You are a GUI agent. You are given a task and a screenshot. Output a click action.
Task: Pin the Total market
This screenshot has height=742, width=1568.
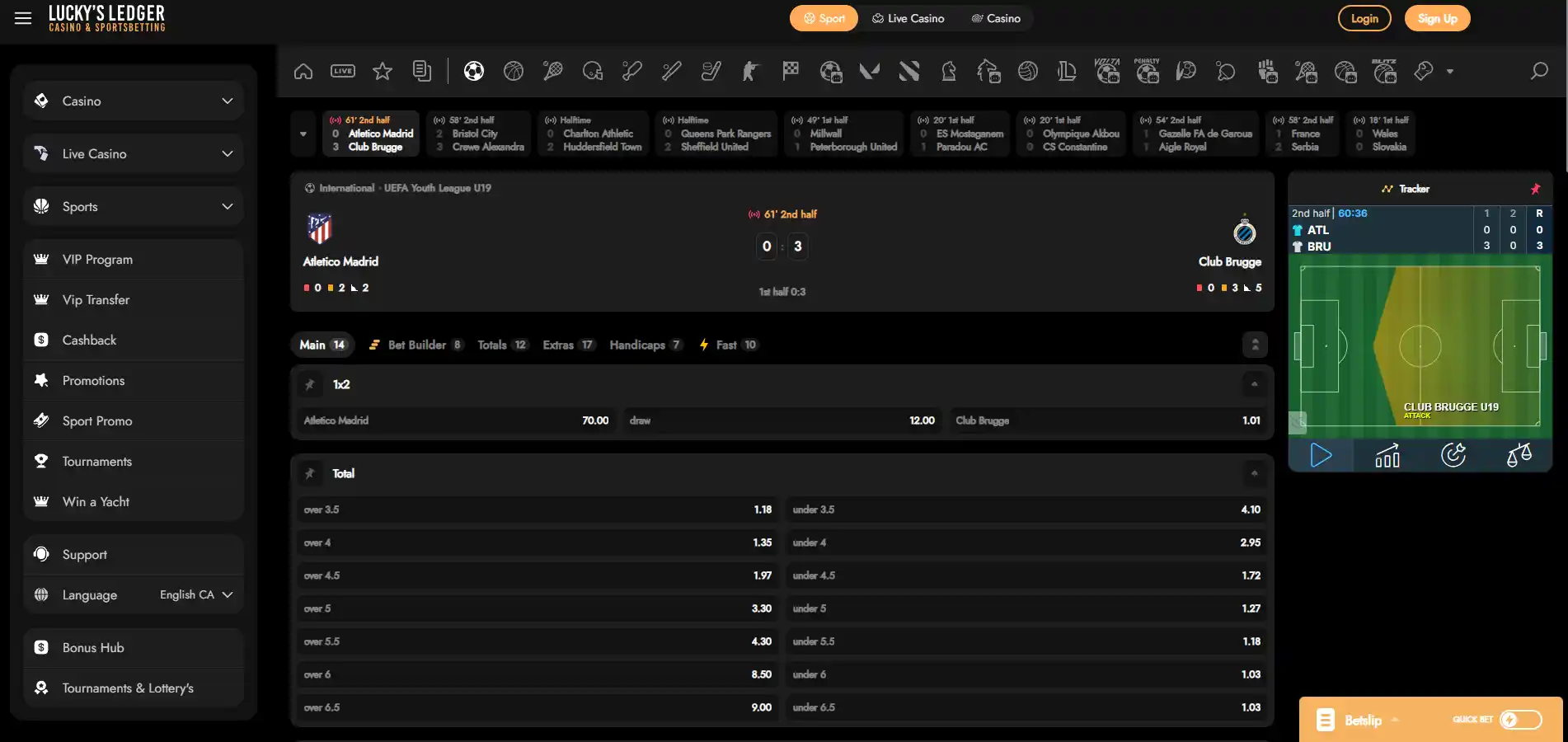pyautogui.click(x=310, y=473)
